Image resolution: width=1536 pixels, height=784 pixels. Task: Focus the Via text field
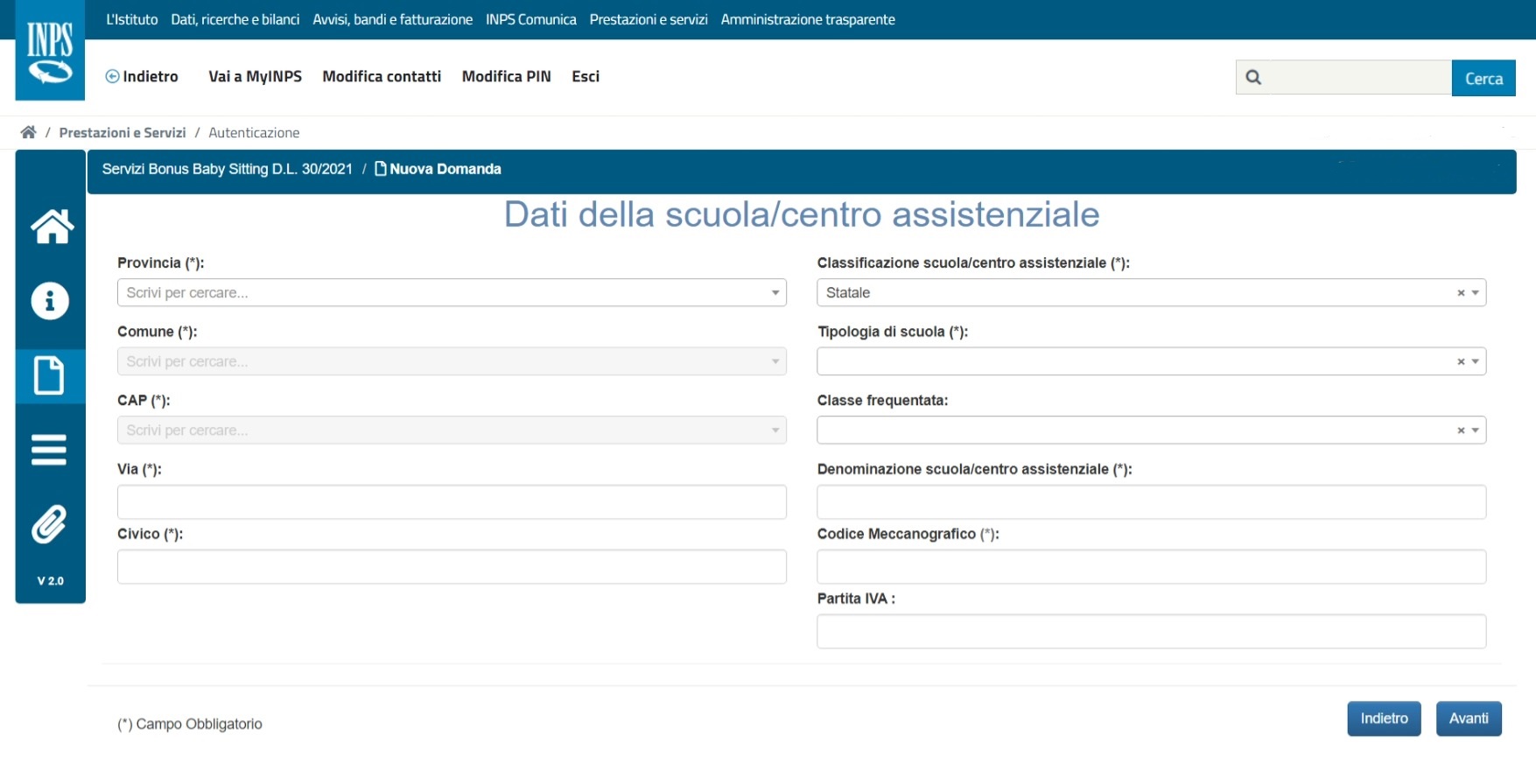click(452, 502)
